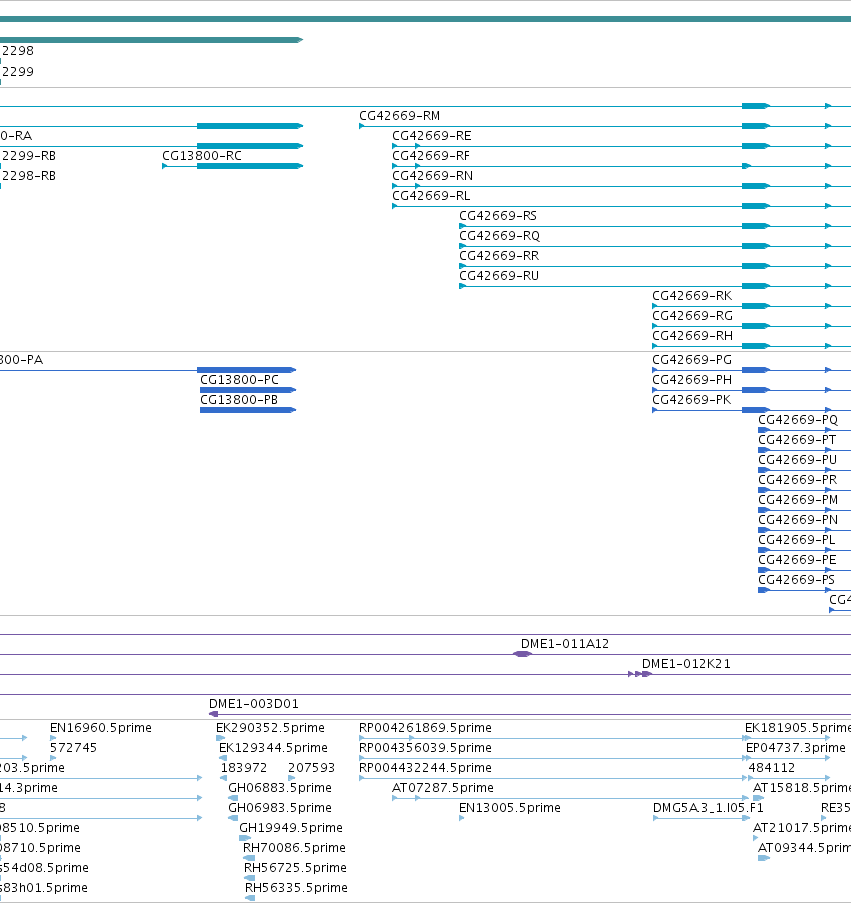Click the purple oval glyph of DME1-011A12
Screen dimensions: 851x903
click(522, 654)
